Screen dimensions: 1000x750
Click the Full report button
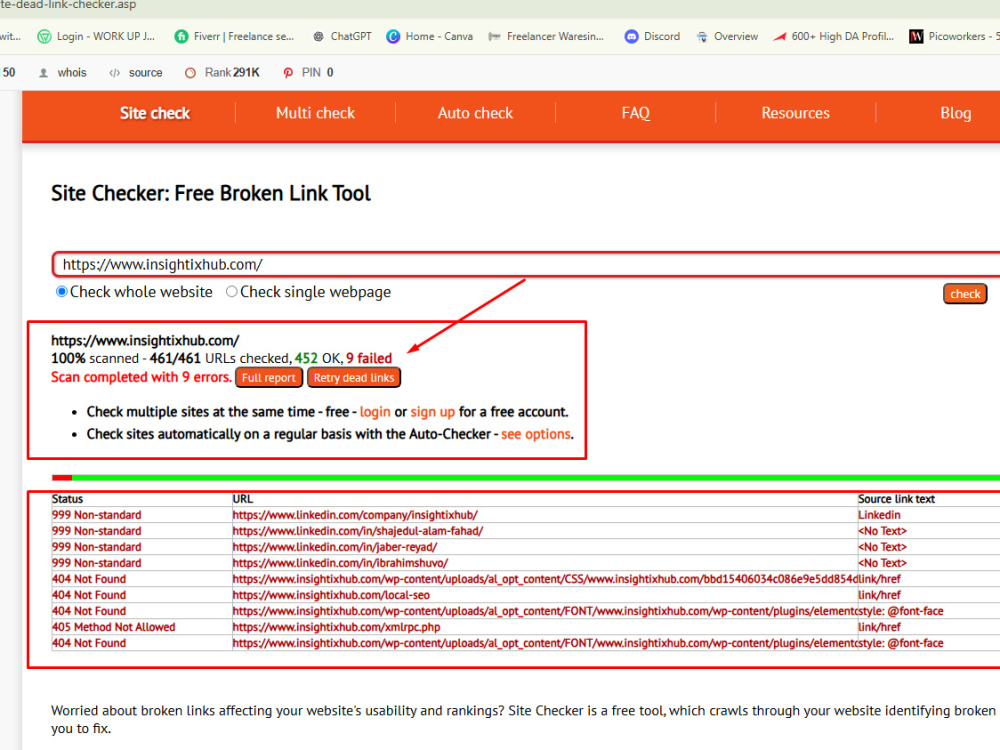(268, 378)
